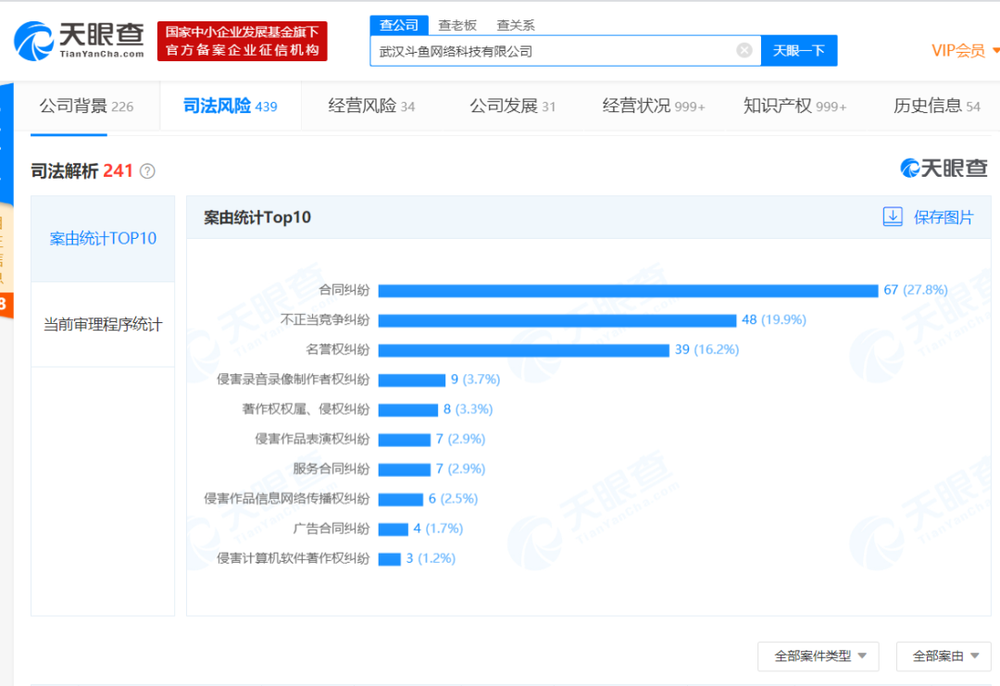Select 案由统计TOP10 in the side panel
Viewport: 1000px width, 686px height.
[103, 239]
